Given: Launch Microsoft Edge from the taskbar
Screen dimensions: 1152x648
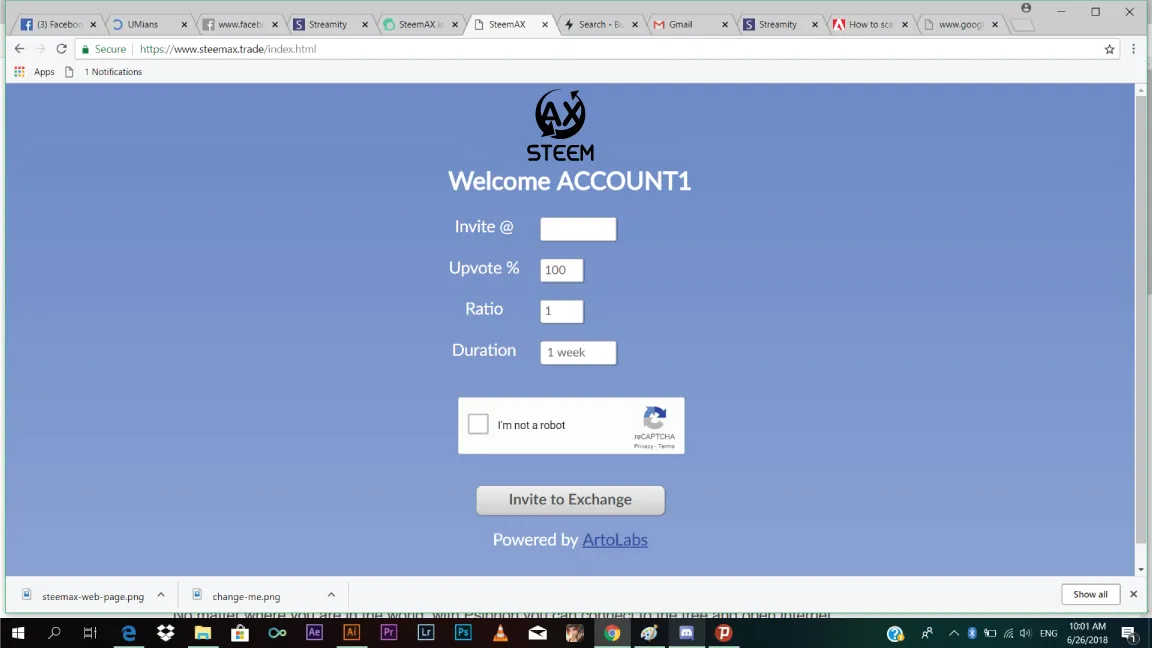Looking at the screenshot, I should coord(129,633).
